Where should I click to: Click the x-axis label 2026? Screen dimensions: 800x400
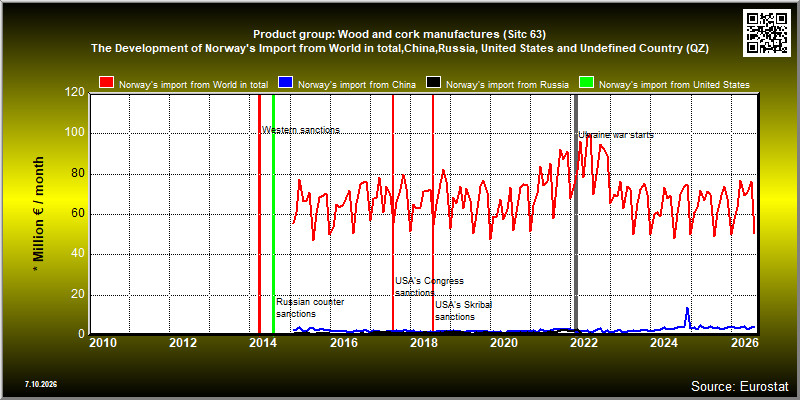click(x=745, y=342)
